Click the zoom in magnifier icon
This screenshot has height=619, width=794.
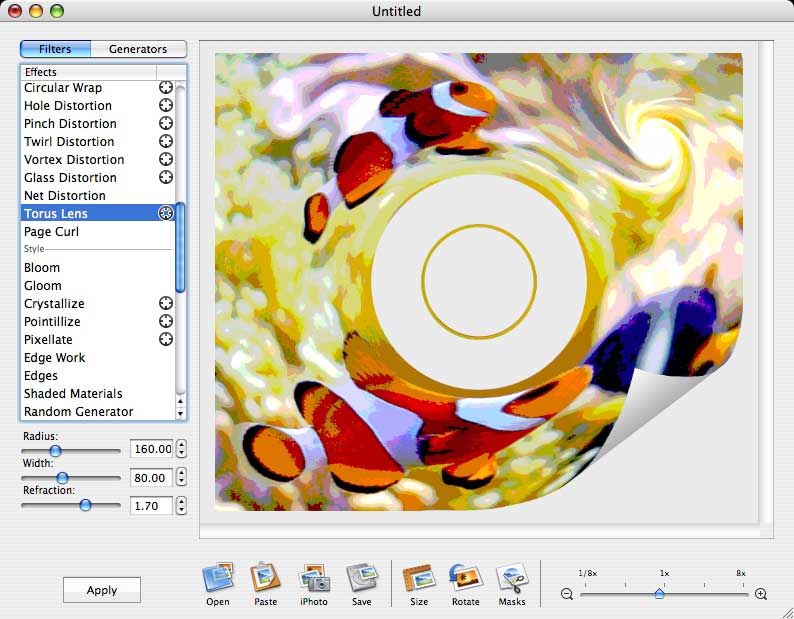[x=761, y=594]
